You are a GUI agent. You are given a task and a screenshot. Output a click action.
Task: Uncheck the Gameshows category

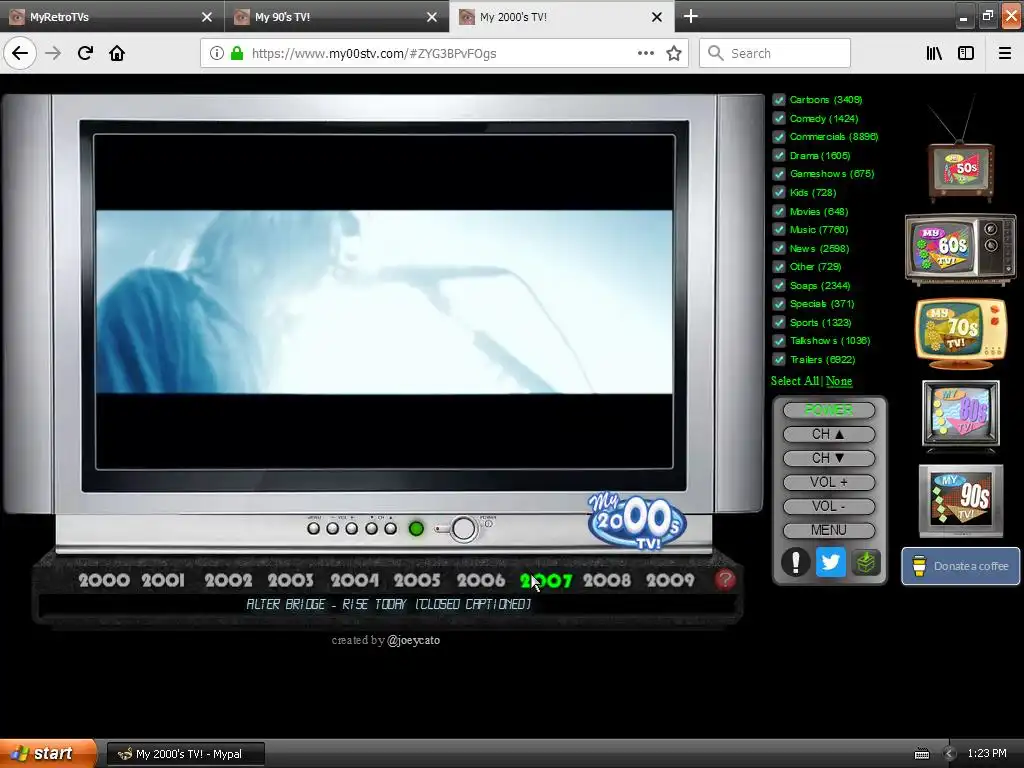pyautogui.click(x=778, y=174)
